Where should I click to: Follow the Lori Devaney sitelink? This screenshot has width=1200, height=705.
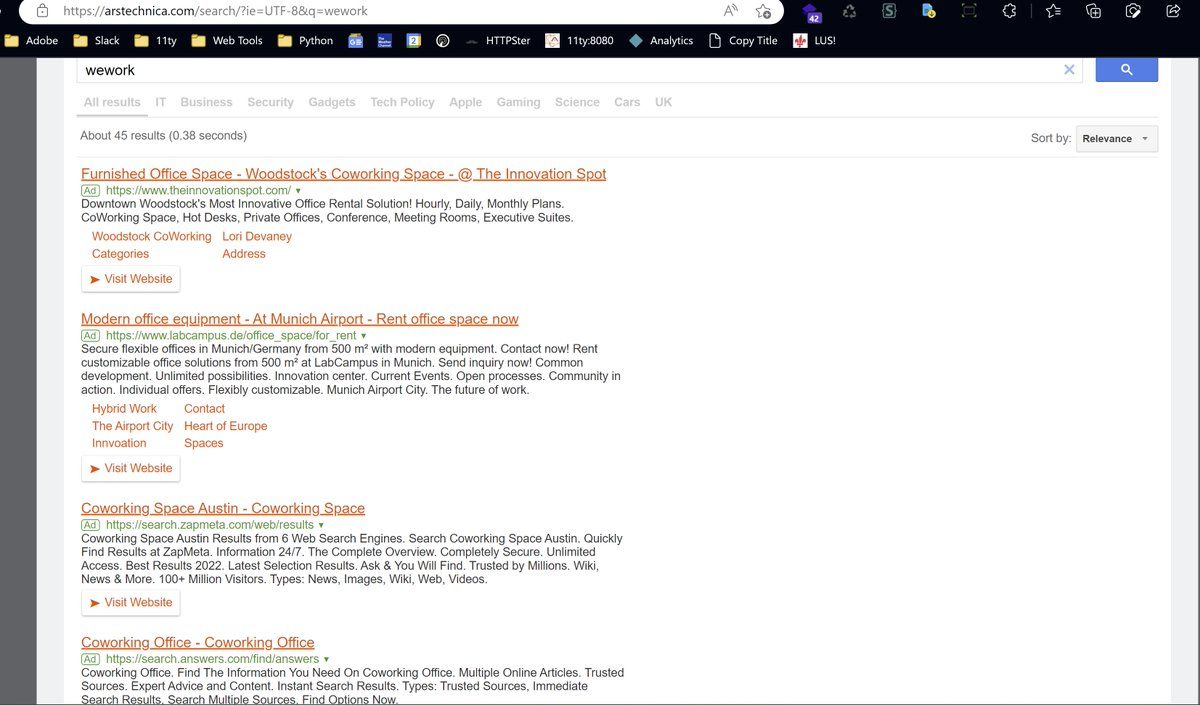pyautogui.click(x=257, y=237)
